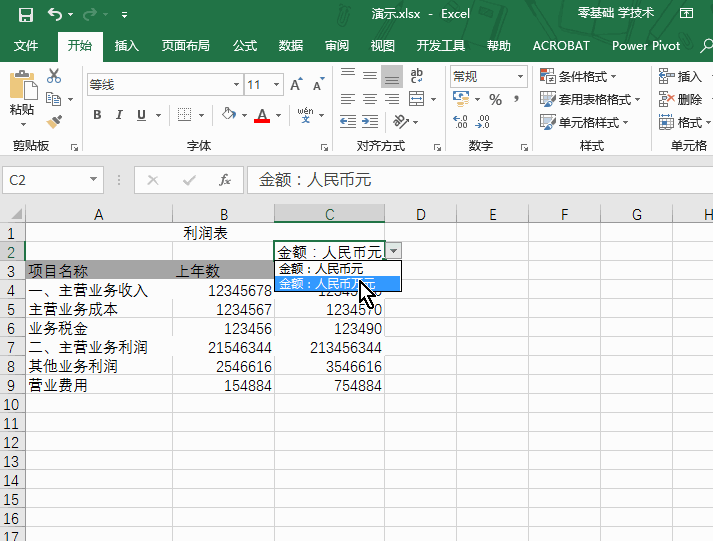Click the Copy icon

click(54, 99)
